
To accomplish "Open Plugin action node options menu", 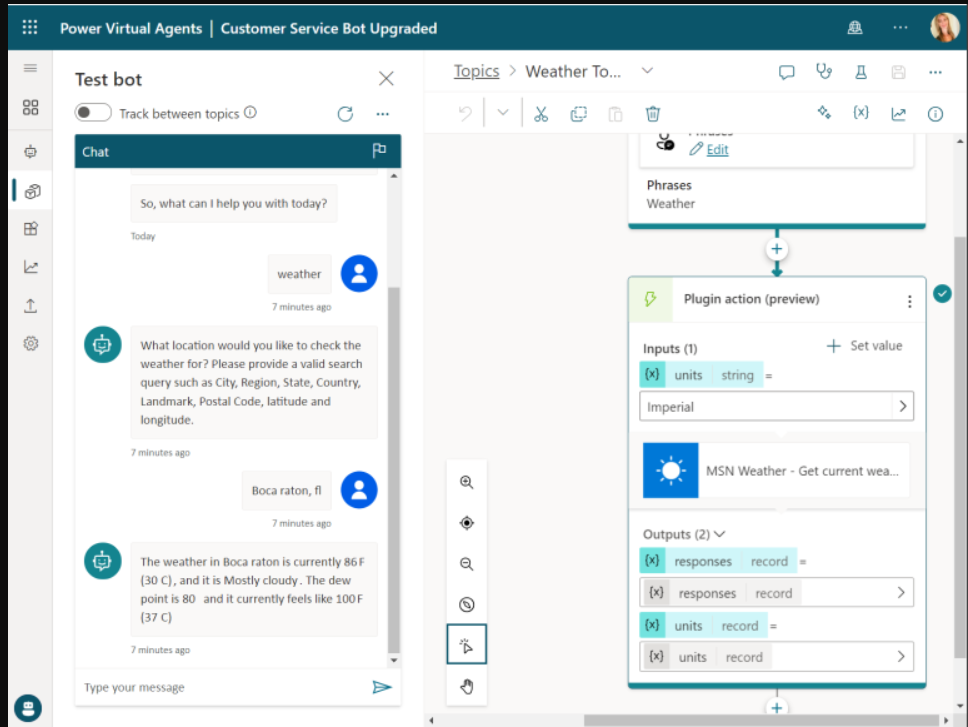I will pos(909,301).
